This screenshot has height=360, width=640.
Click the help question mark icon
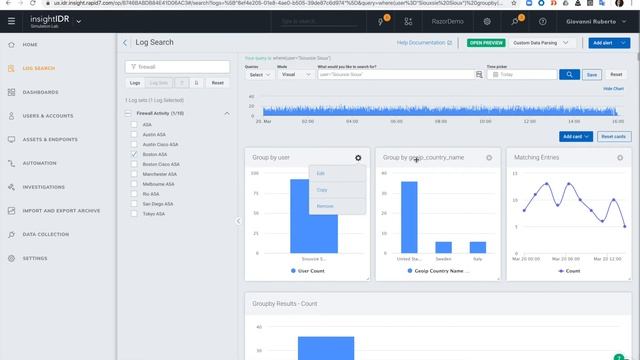pos(542,21)
